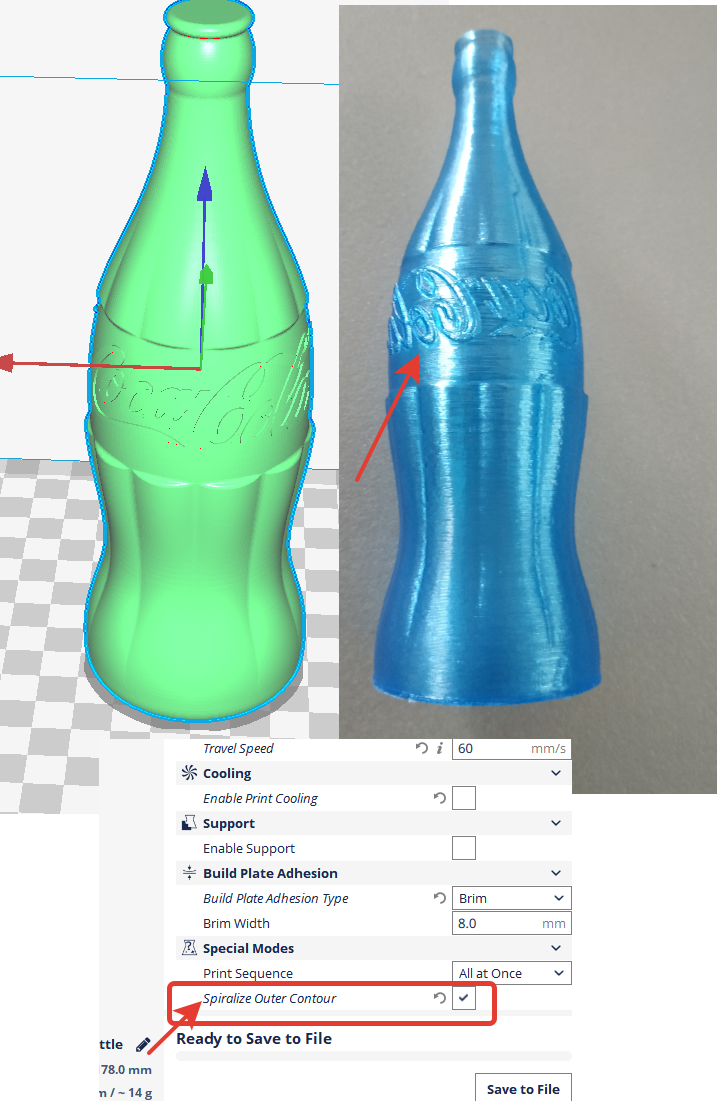Collapse the Build Plate Adhesion section
718x1102 pixels.
[x=556, y=873]
